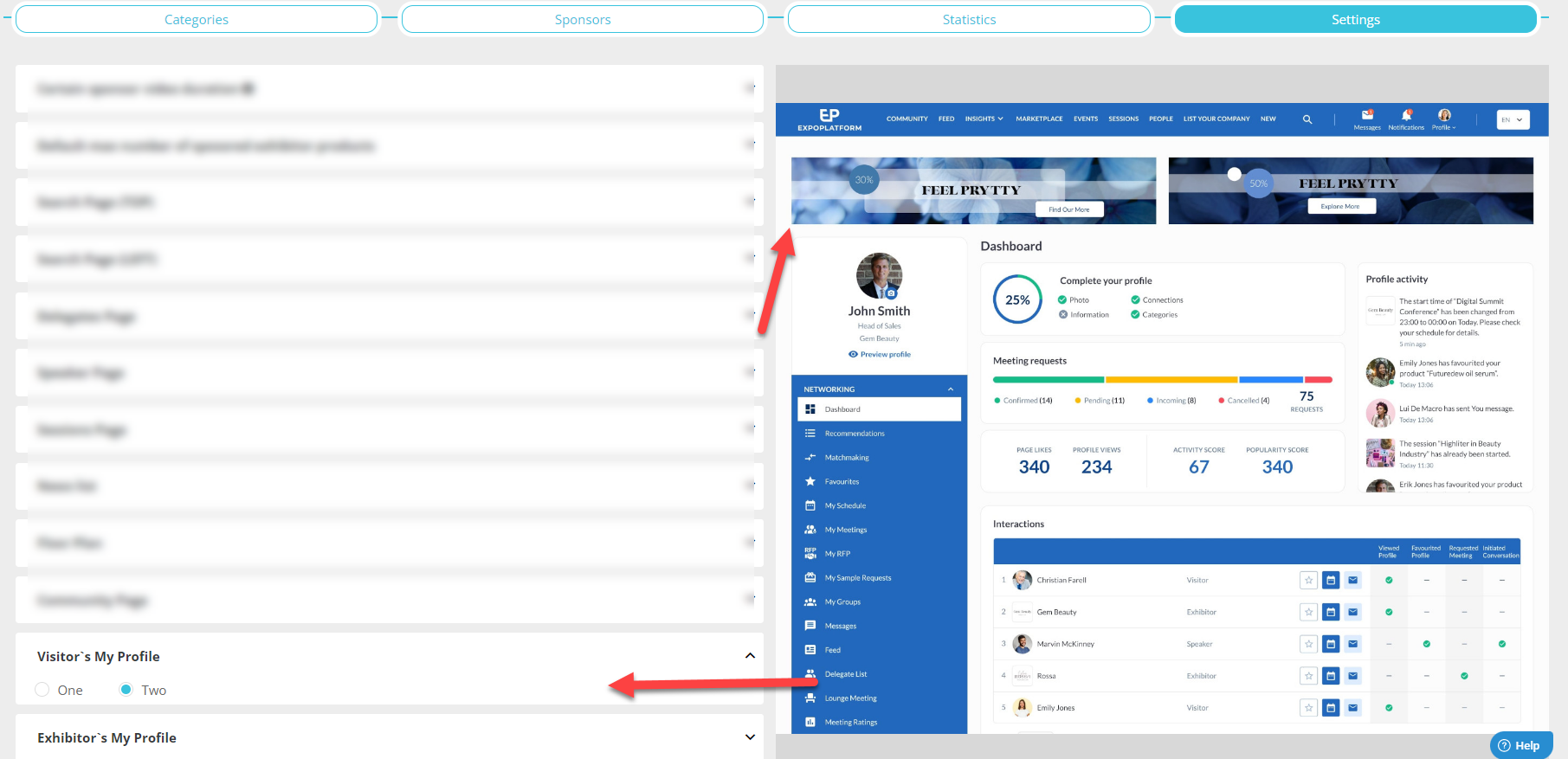Click the Find Our More banner button
The height and width of the screenshot is (759, 1568).
click(x=1069, y=209)
